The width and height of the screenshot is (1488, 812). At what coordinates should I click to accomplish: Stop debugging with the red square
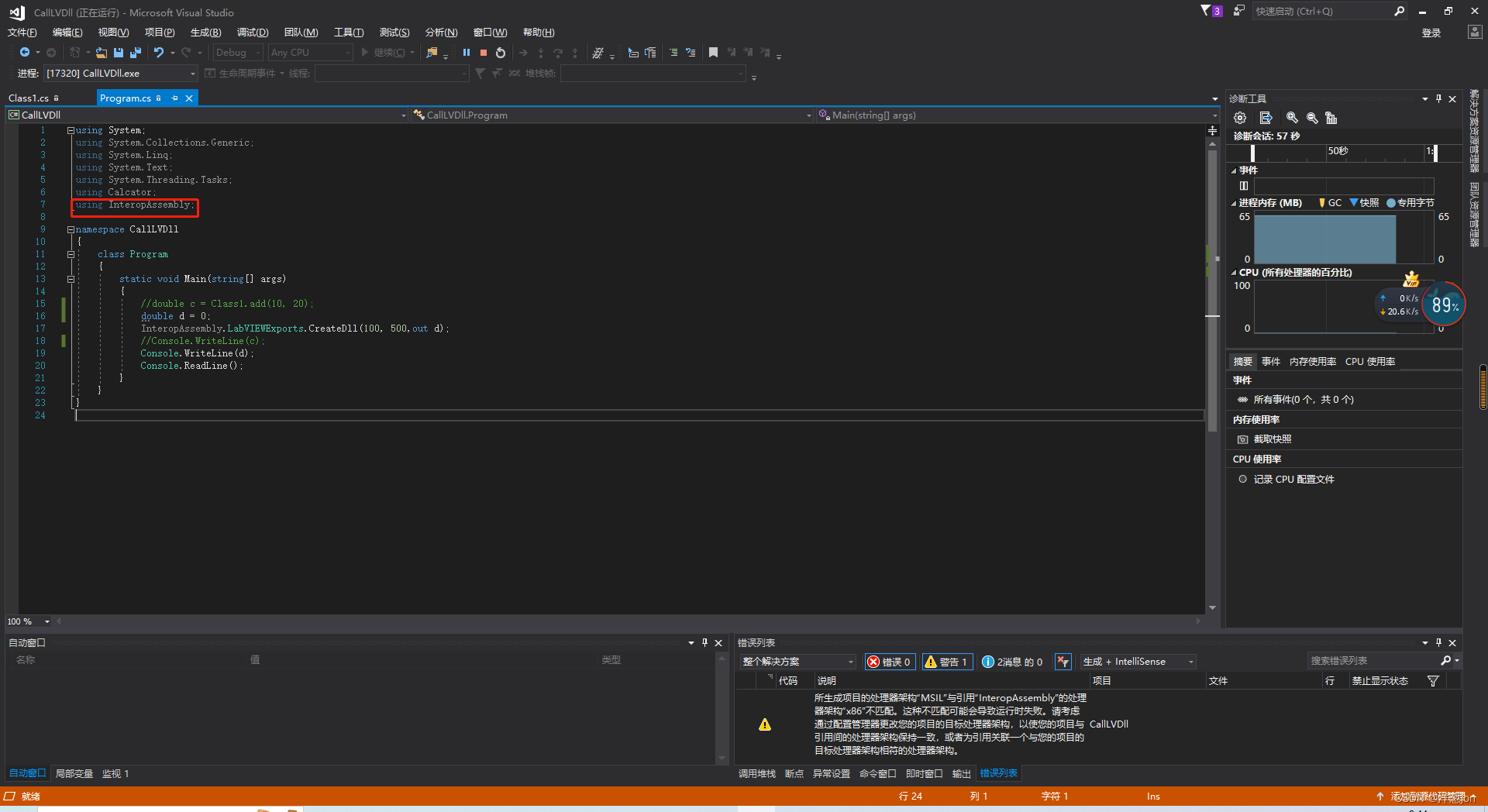click(x=484, y=53)
